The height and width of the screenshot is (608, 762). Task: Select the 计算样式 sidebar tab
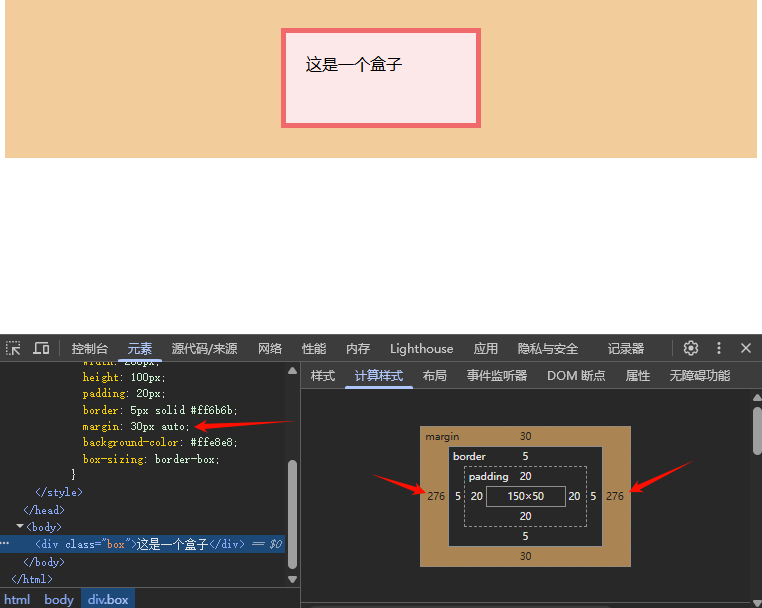click(x=379, y=376)
